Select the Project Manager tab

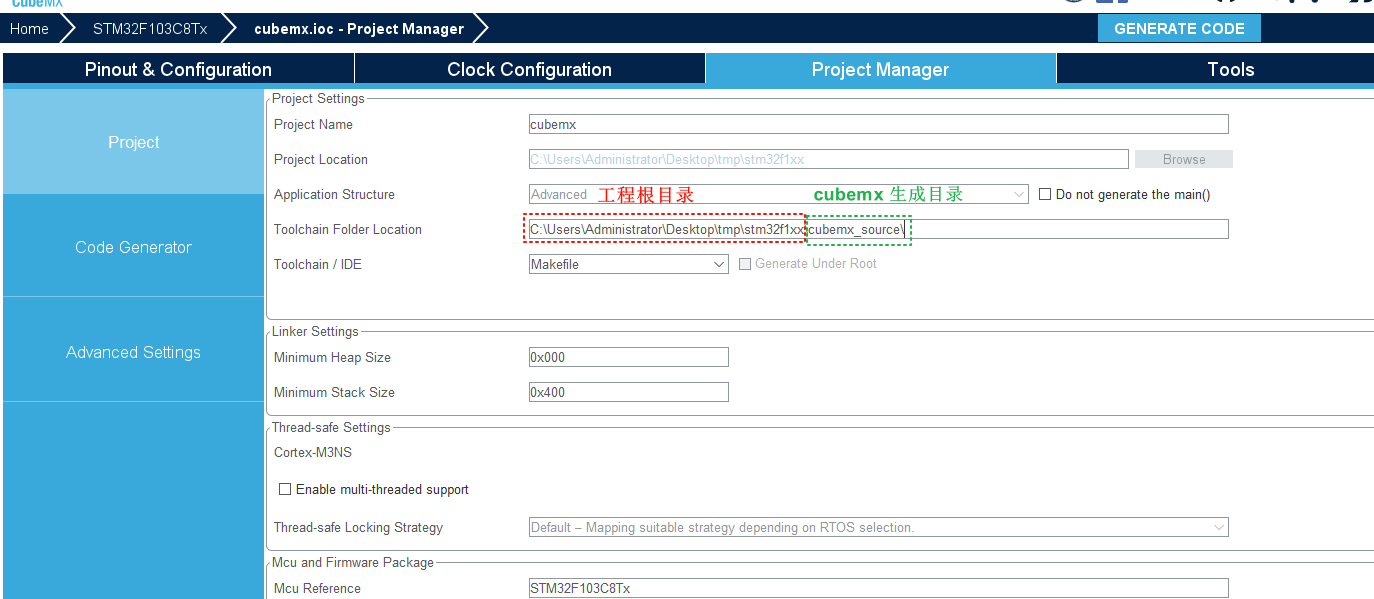coord(880,69)
